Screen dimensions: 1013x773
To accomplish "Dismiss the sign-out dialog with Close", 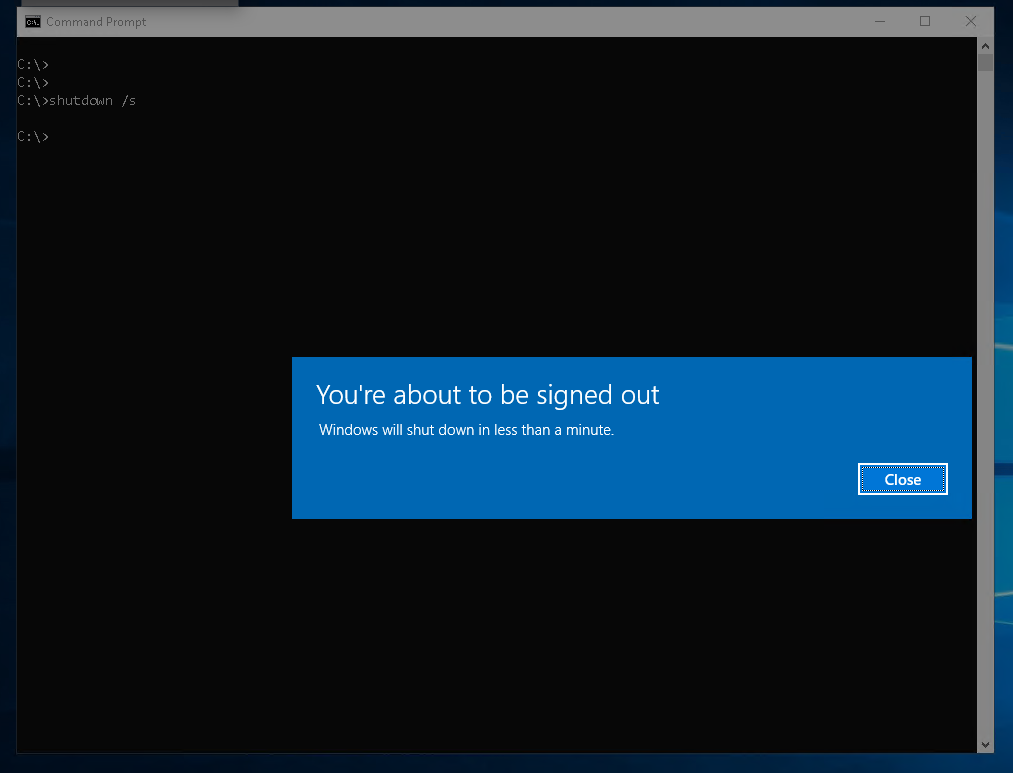I will pos(903,479).
